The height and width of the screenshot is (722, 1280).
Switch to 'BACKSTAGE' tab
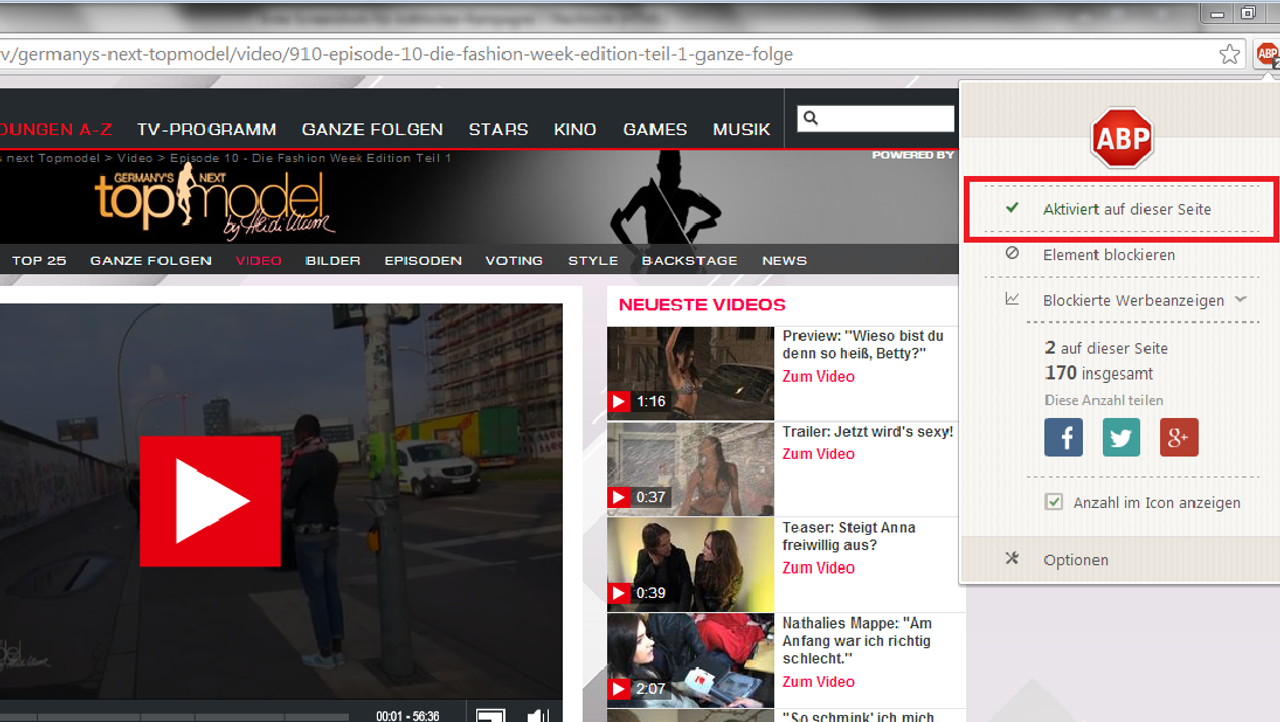690,260
